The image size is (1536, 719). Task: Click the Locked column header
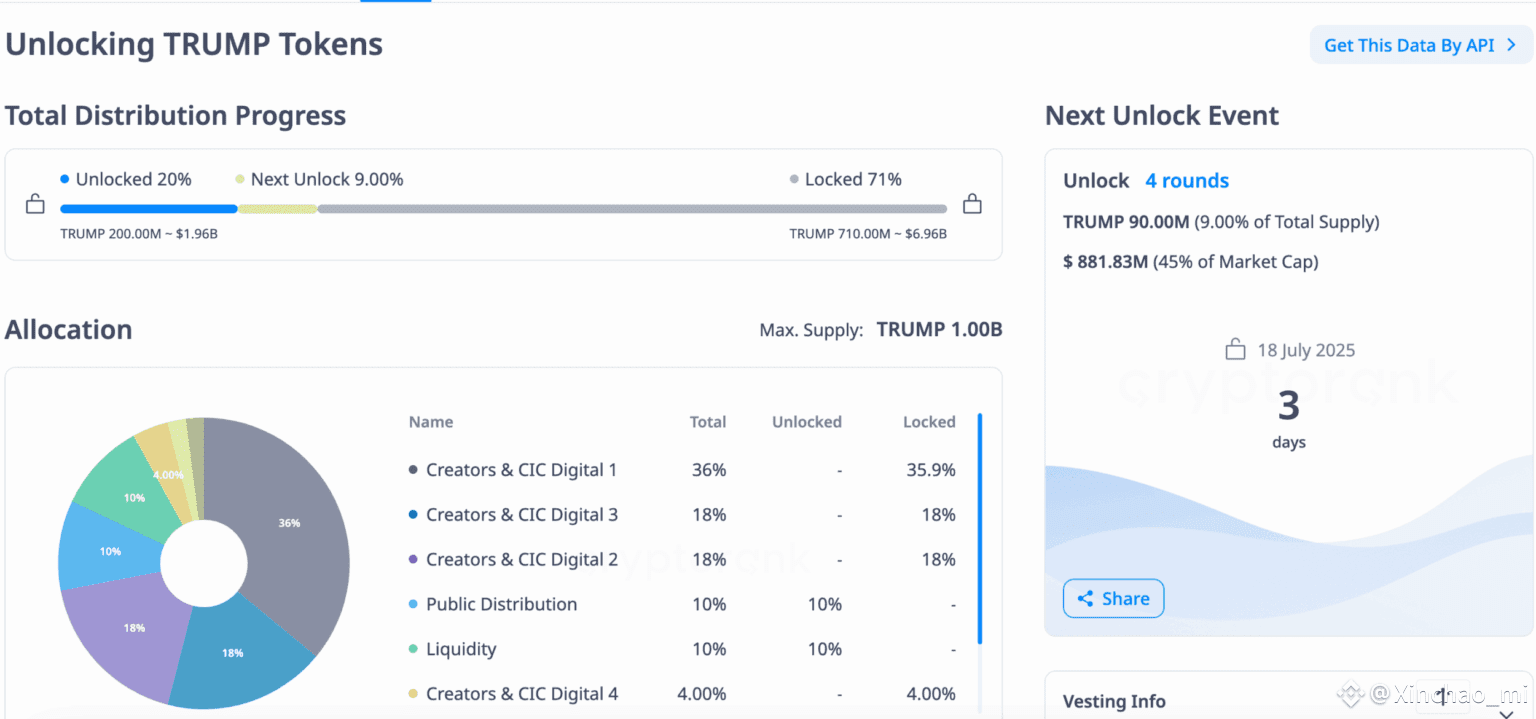pos(929,422)
